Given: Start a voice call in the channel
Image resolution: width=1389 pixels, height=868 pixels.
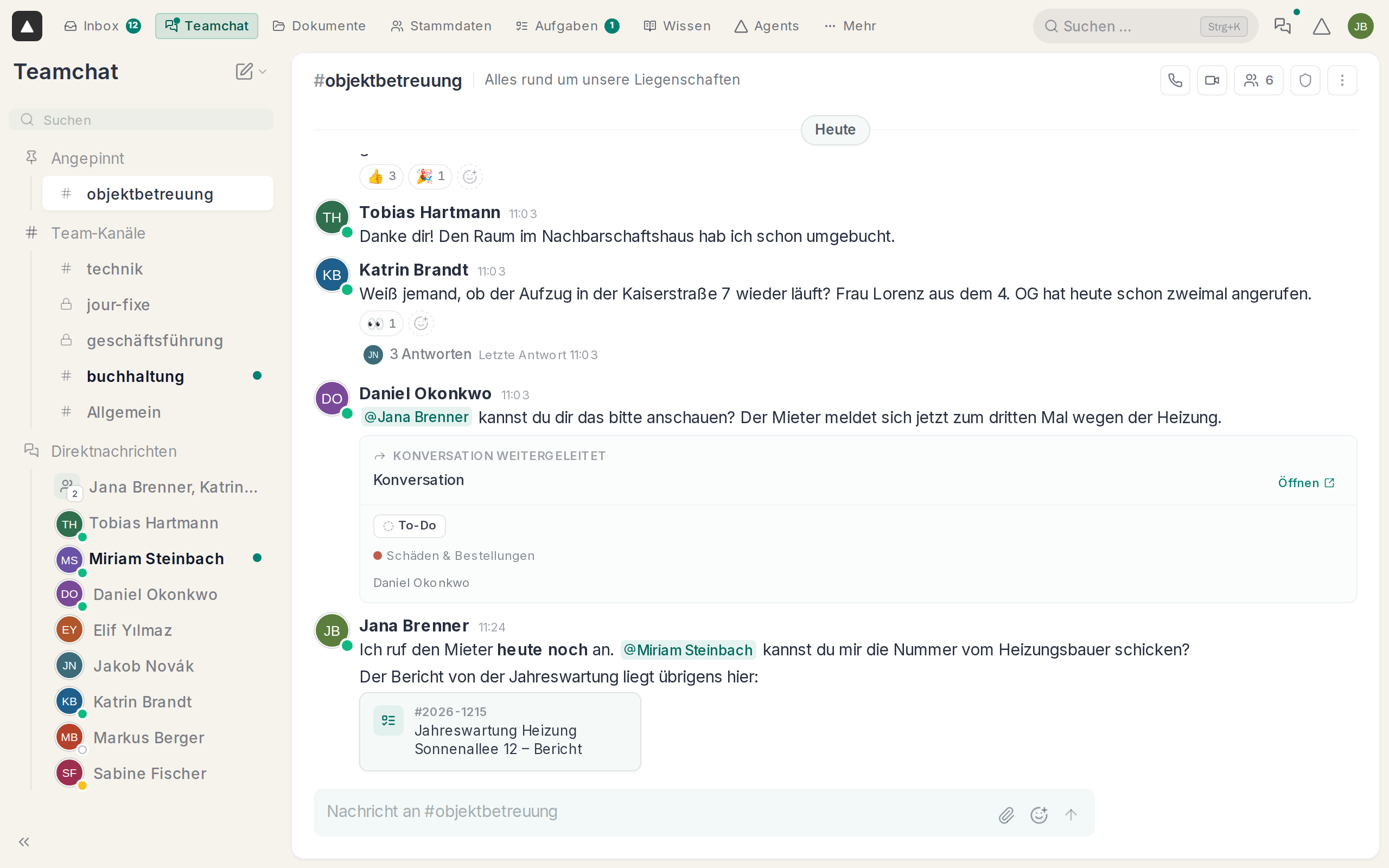Looking at the screenshot, I should [x=1175, y=80].
